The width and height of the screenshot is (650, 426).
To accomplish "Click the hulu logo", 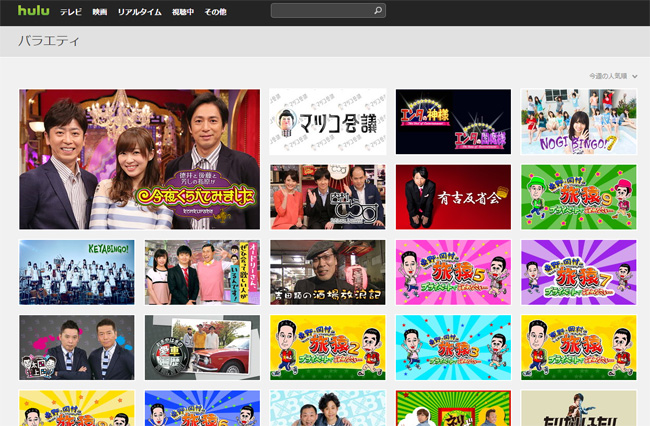I will click(33, 11).
